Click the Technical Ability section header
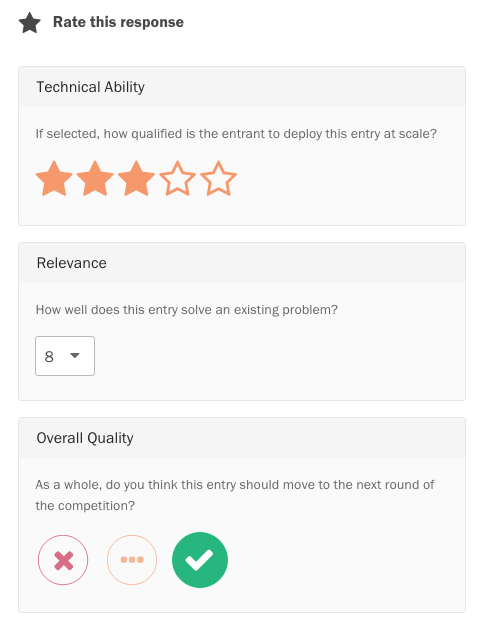 242,87
